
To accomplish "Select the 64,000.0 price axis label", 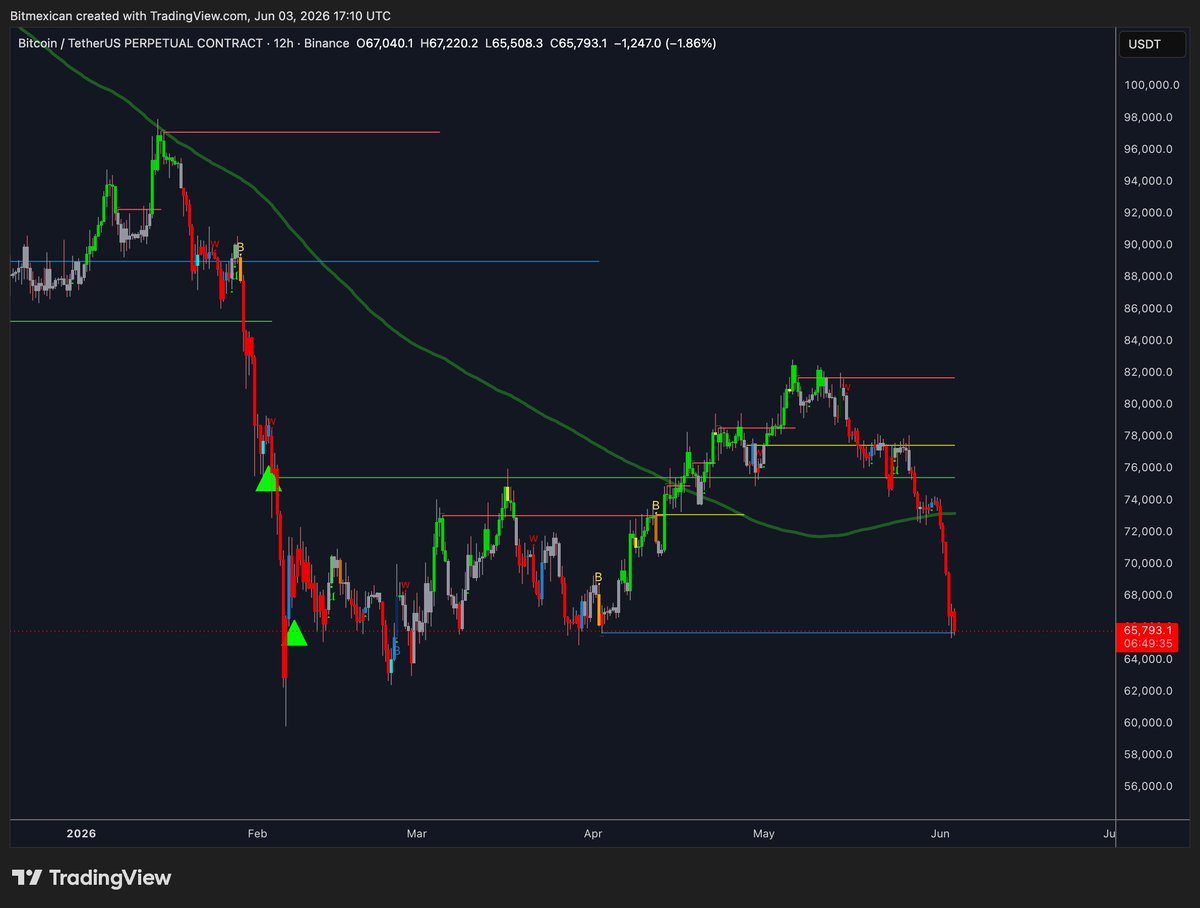I will click(x=1150, y=659).
